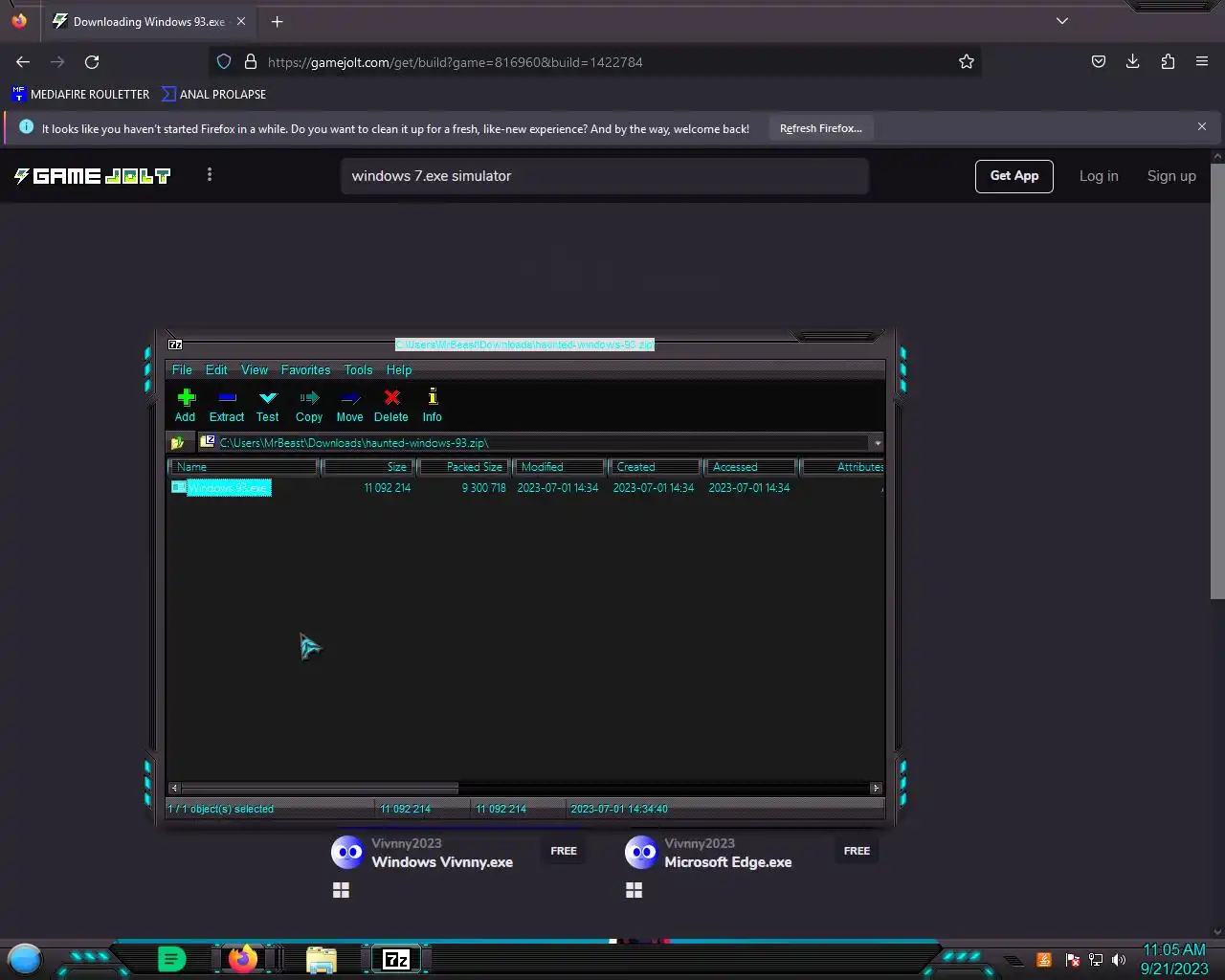Close the Downloading Windows 93.exe tab

pyautogui.click(x=240, y=21)
